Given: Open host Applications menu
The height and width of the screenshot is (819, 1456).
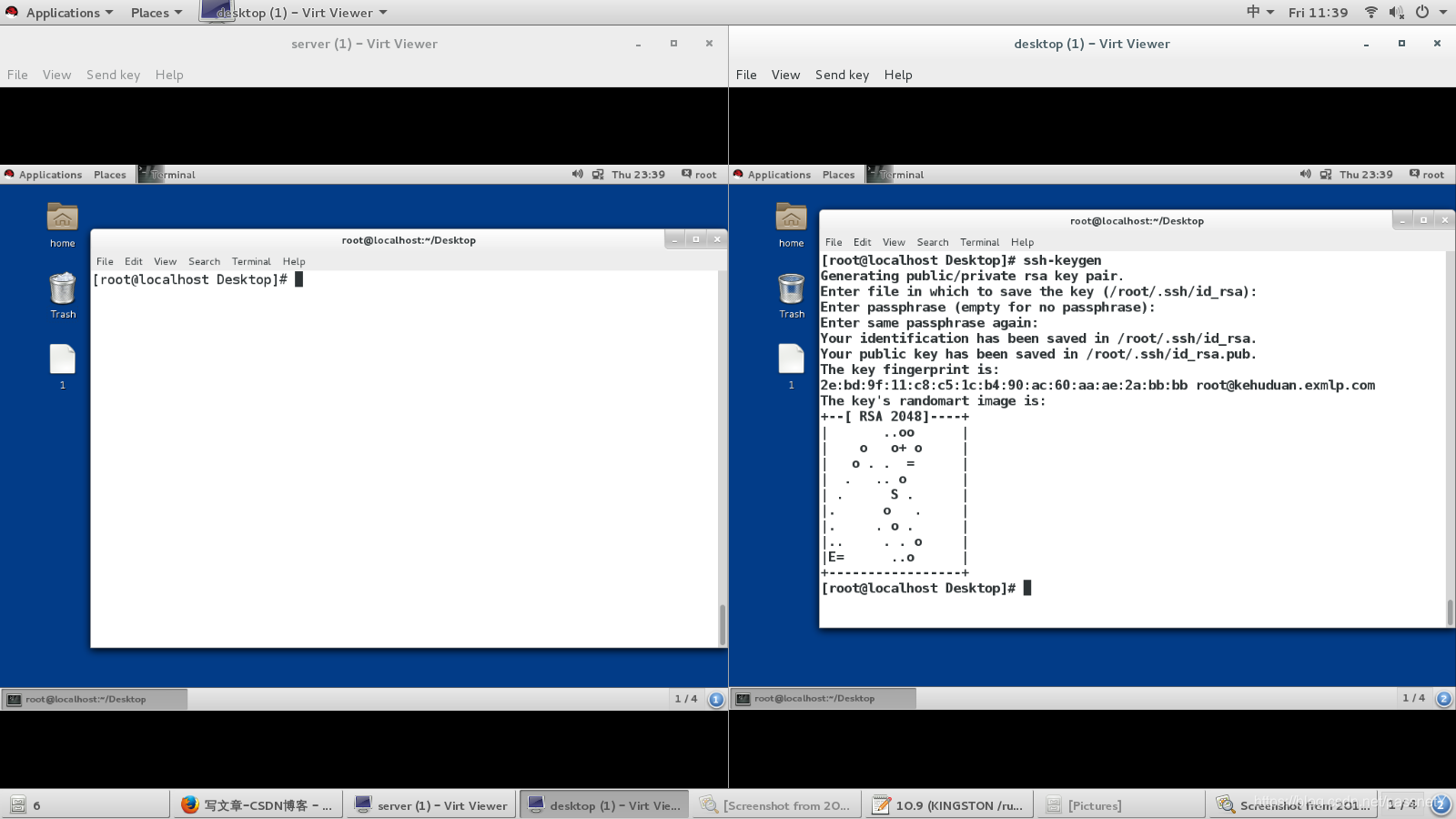Looking at the screenshot, I should click(60, 12).
